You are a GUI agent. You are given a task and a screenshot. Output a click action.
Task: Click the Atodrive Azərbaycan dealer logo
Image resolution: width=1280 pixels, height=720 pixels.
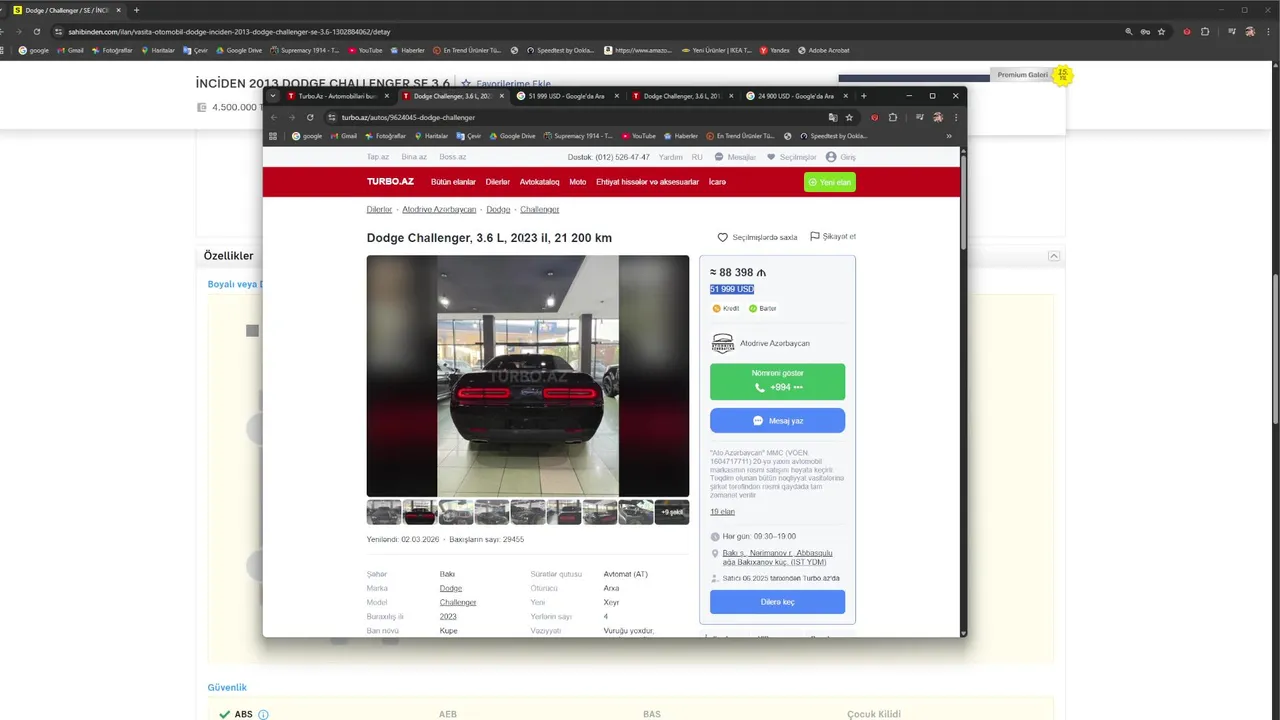pyautogui.click(x=722, y=343)
